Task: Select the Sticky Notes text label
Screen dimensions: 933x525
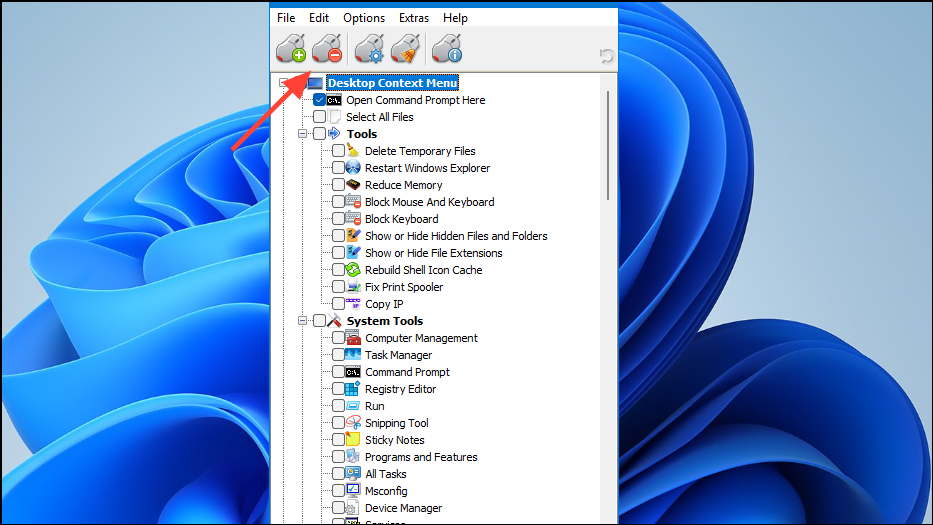Action: click(x=395, y=440)
